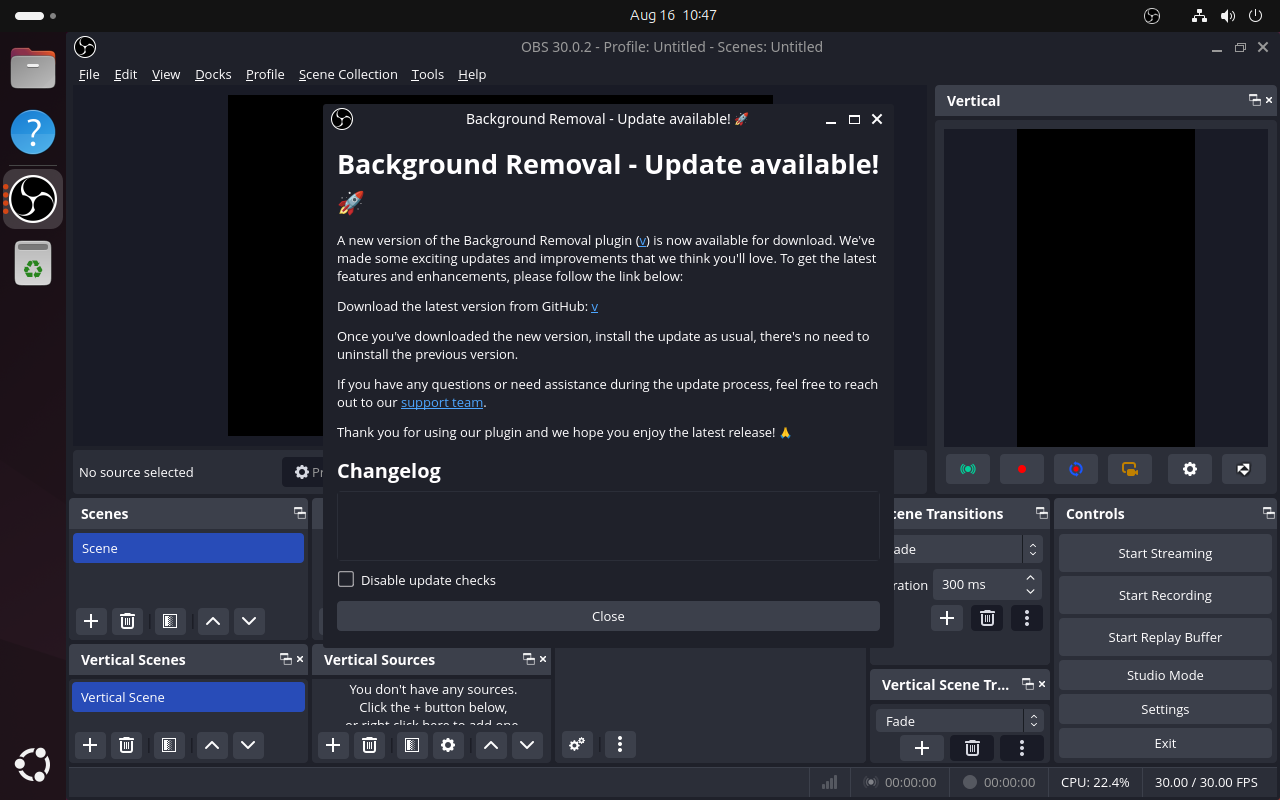Toggle vertical replay buffer icon
Screen dimensions: 1280x800
[1076, 469]
